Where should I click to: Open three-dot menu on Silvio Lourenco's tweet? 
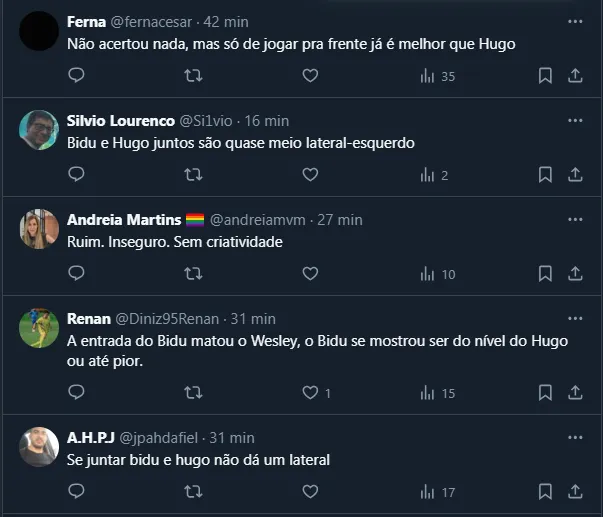pos(575,120)
